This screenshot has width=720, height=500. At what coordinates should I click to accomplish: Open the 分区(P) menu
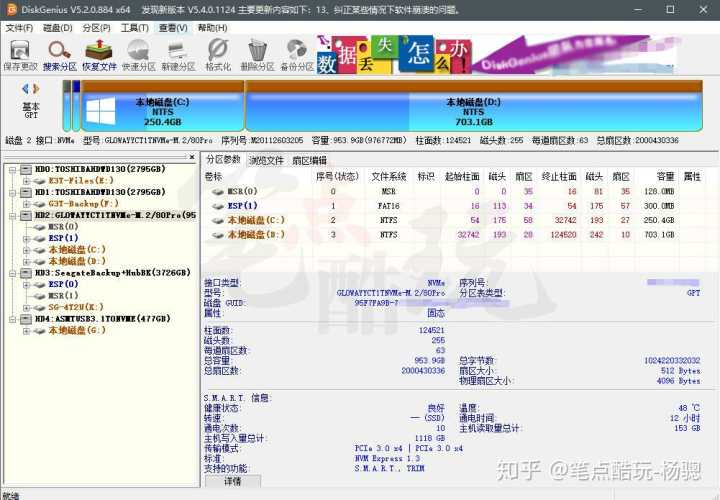(x=96, y=28)
